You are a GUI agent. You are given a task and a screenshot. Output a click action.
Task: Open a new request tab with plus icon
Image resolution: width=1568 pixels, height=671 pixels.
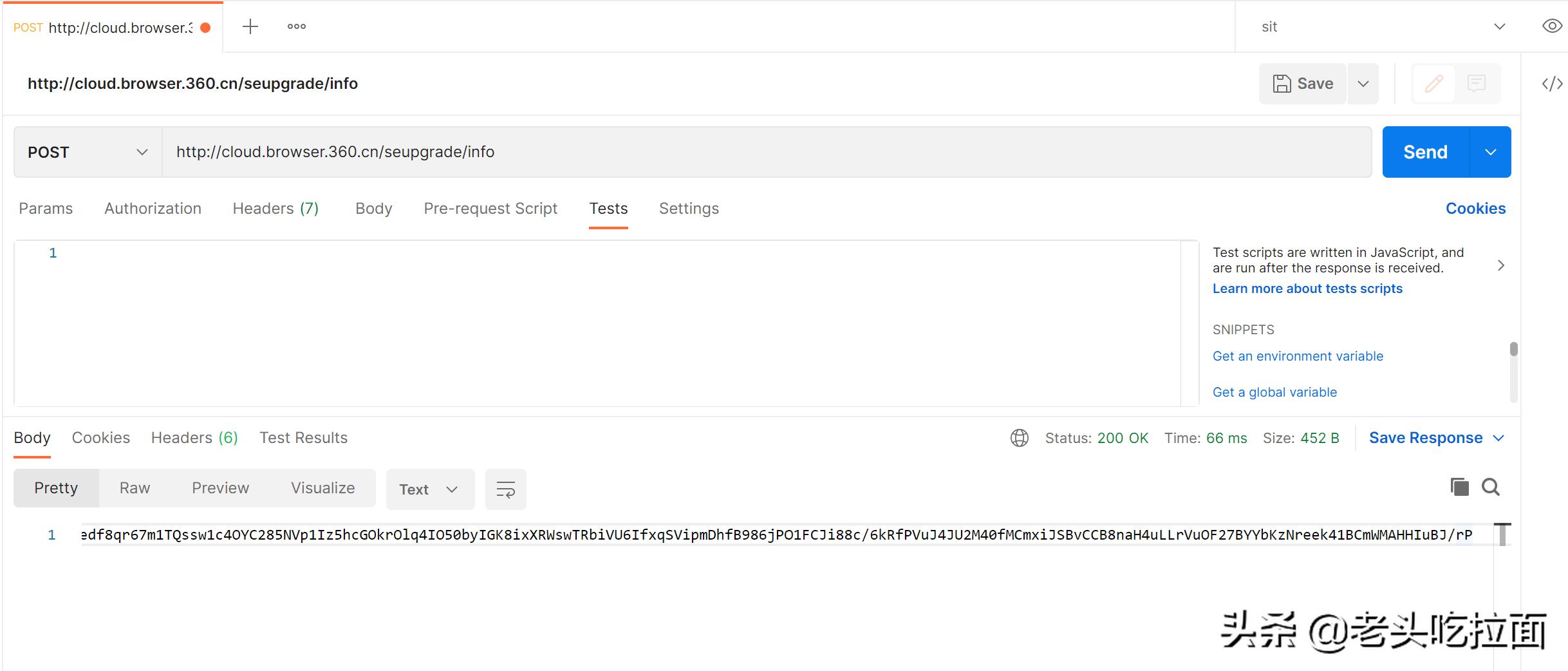tap(250, 26)
